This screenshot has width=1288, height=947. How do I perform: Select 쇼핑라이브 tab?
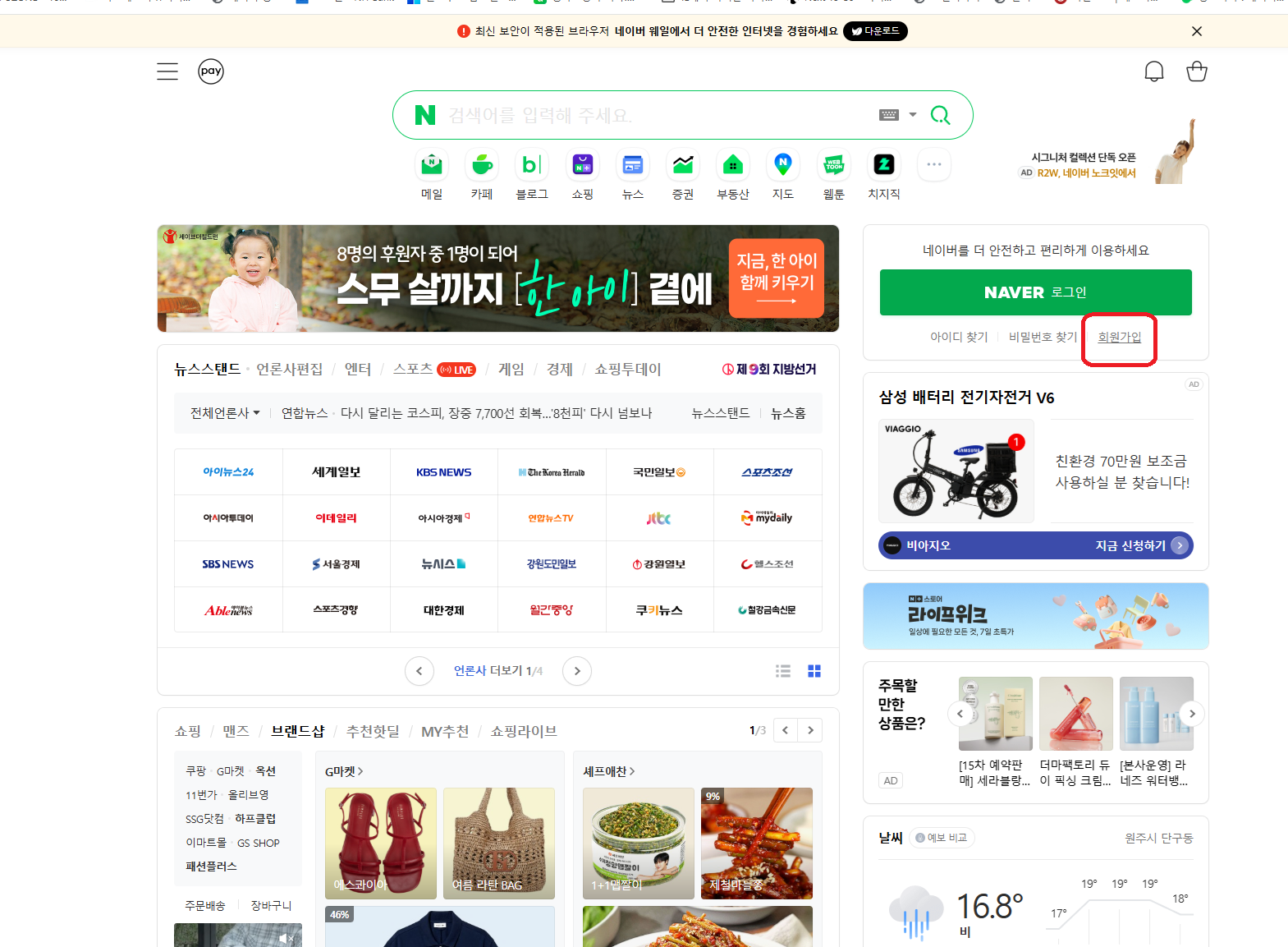tap(524, 731)
